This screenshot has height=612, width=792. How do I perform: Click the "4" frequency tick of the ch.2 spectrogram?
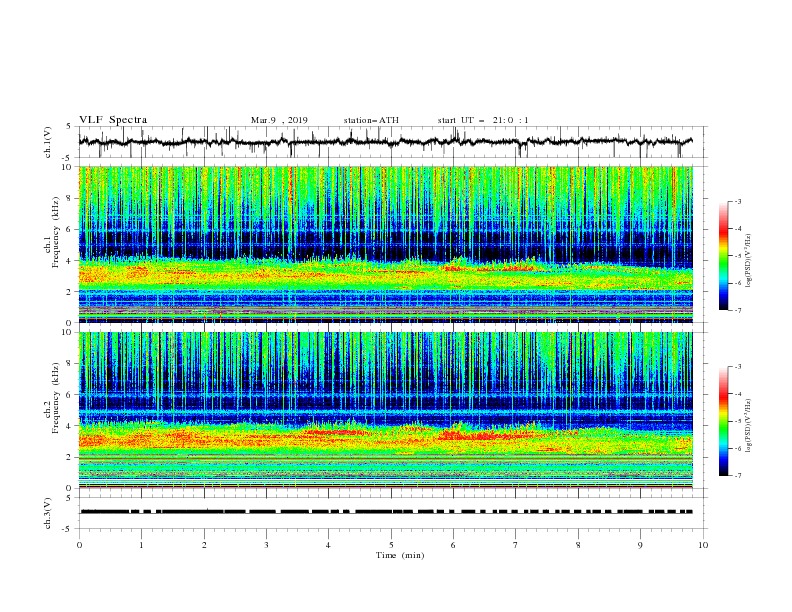pyautogui.click(x=71, y=426)
